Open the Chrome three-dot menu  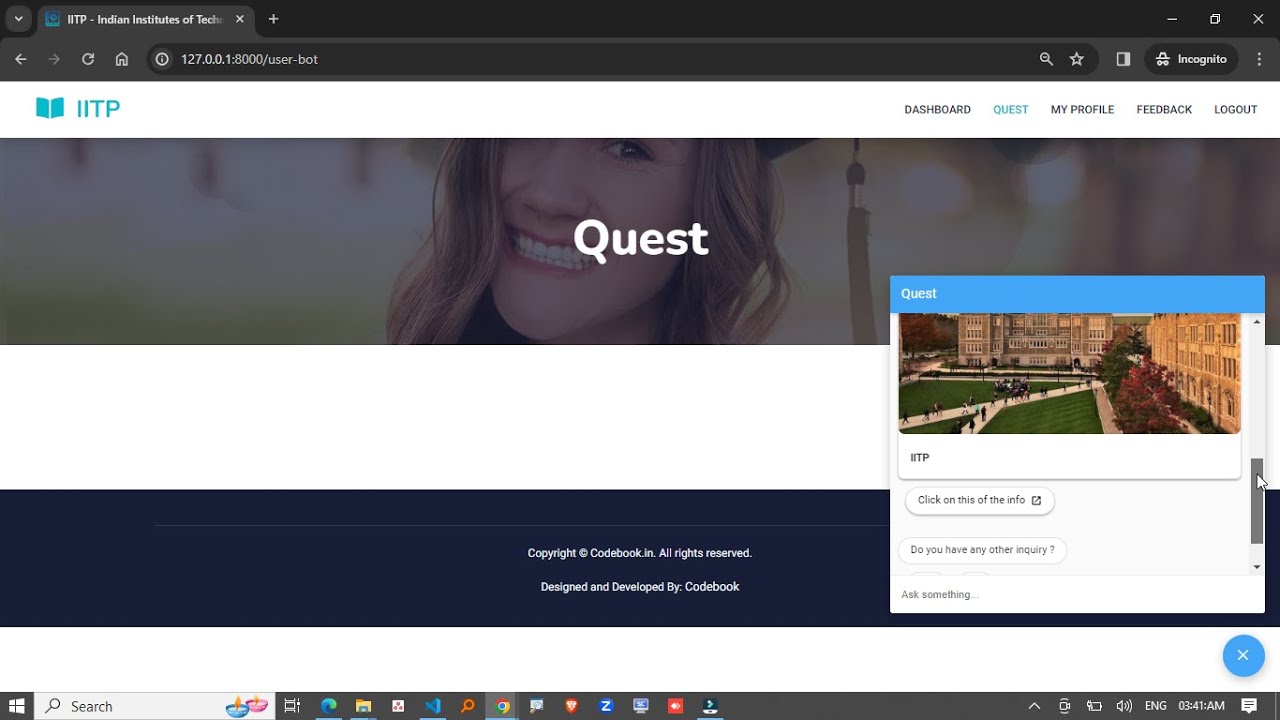[x=1259, y=59]
